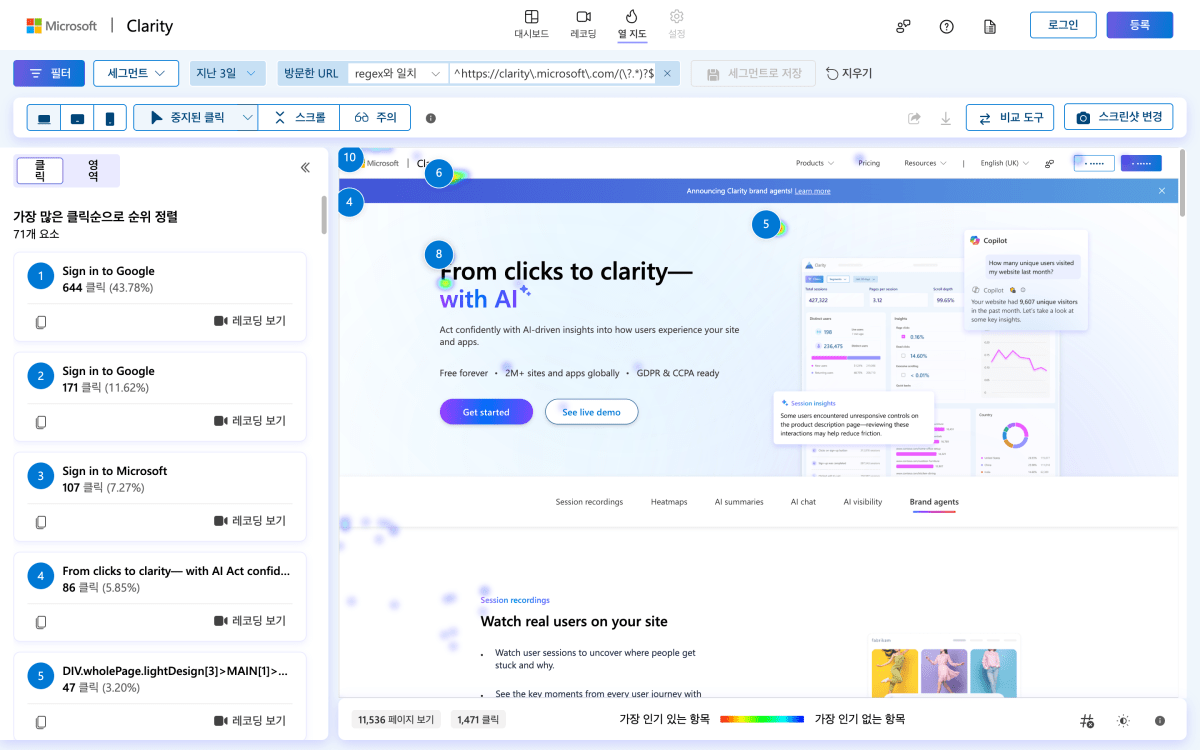This screenshot has height=750, width=1200.
Task: Click the 로그인 sign-in button
Action: 1063,25
